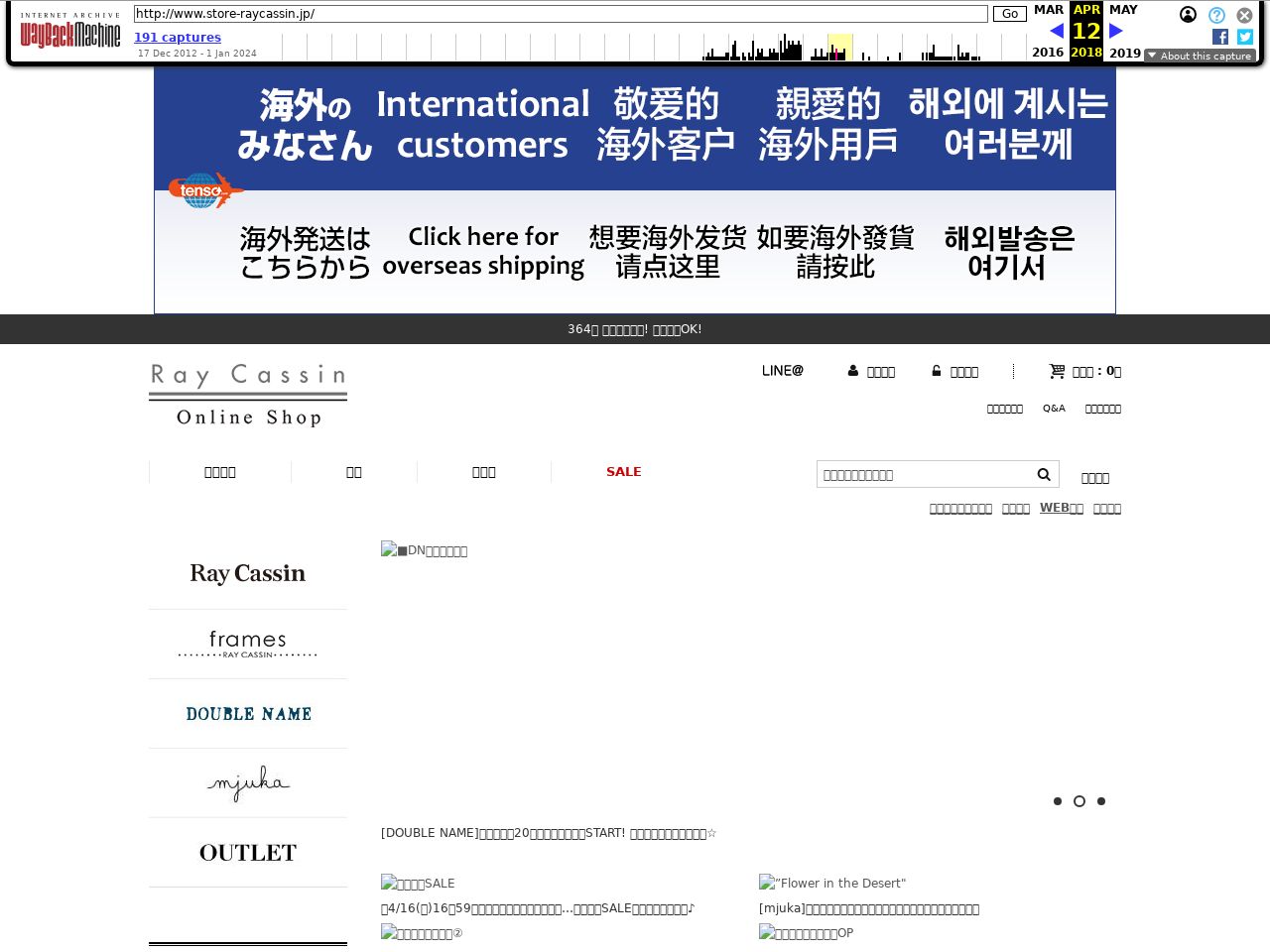Open the Q&A link
Viewport: 1270px width, 952px height.
click(1054, 409)
